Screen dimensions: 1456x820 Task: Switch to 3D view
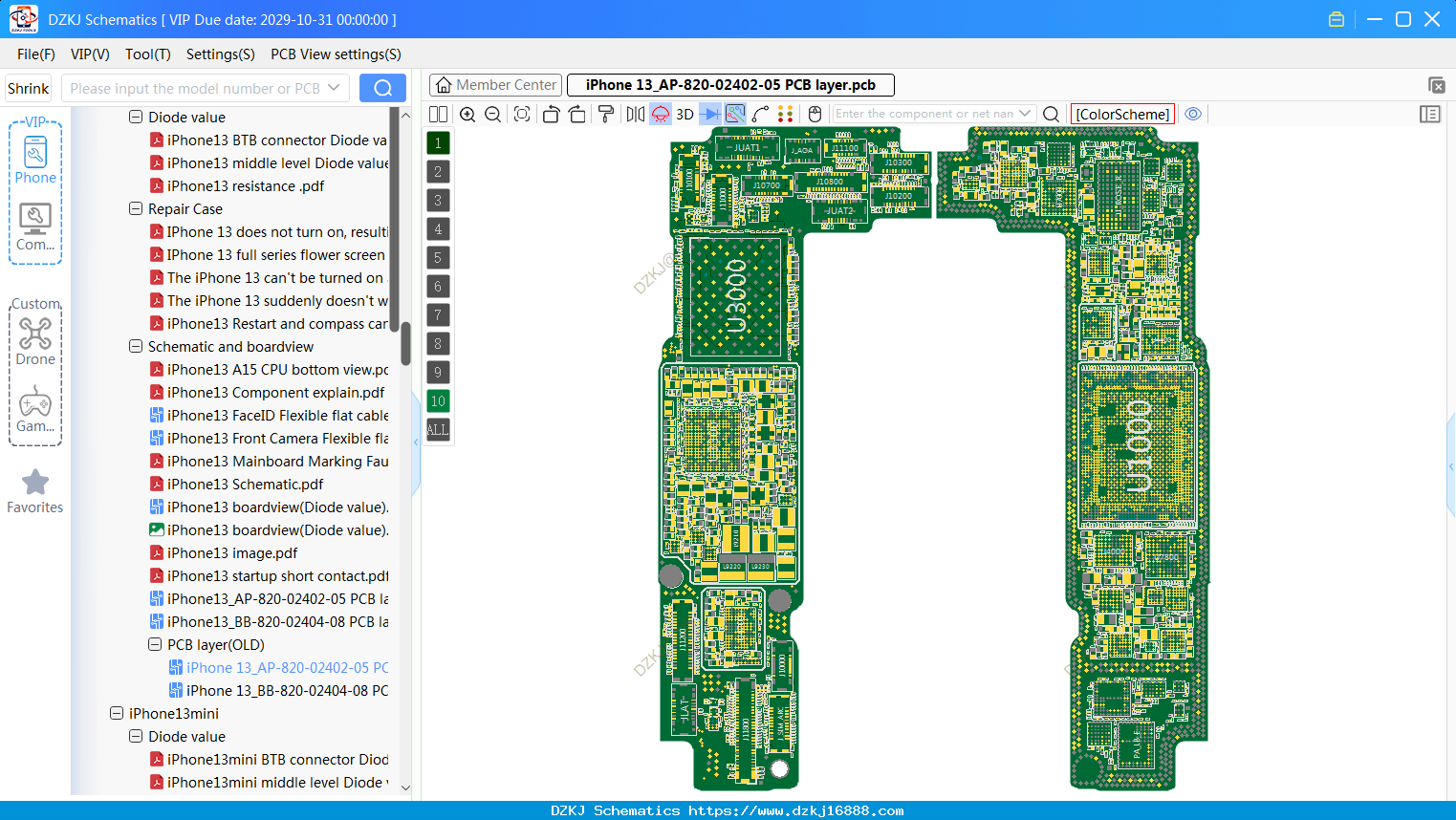685,114
